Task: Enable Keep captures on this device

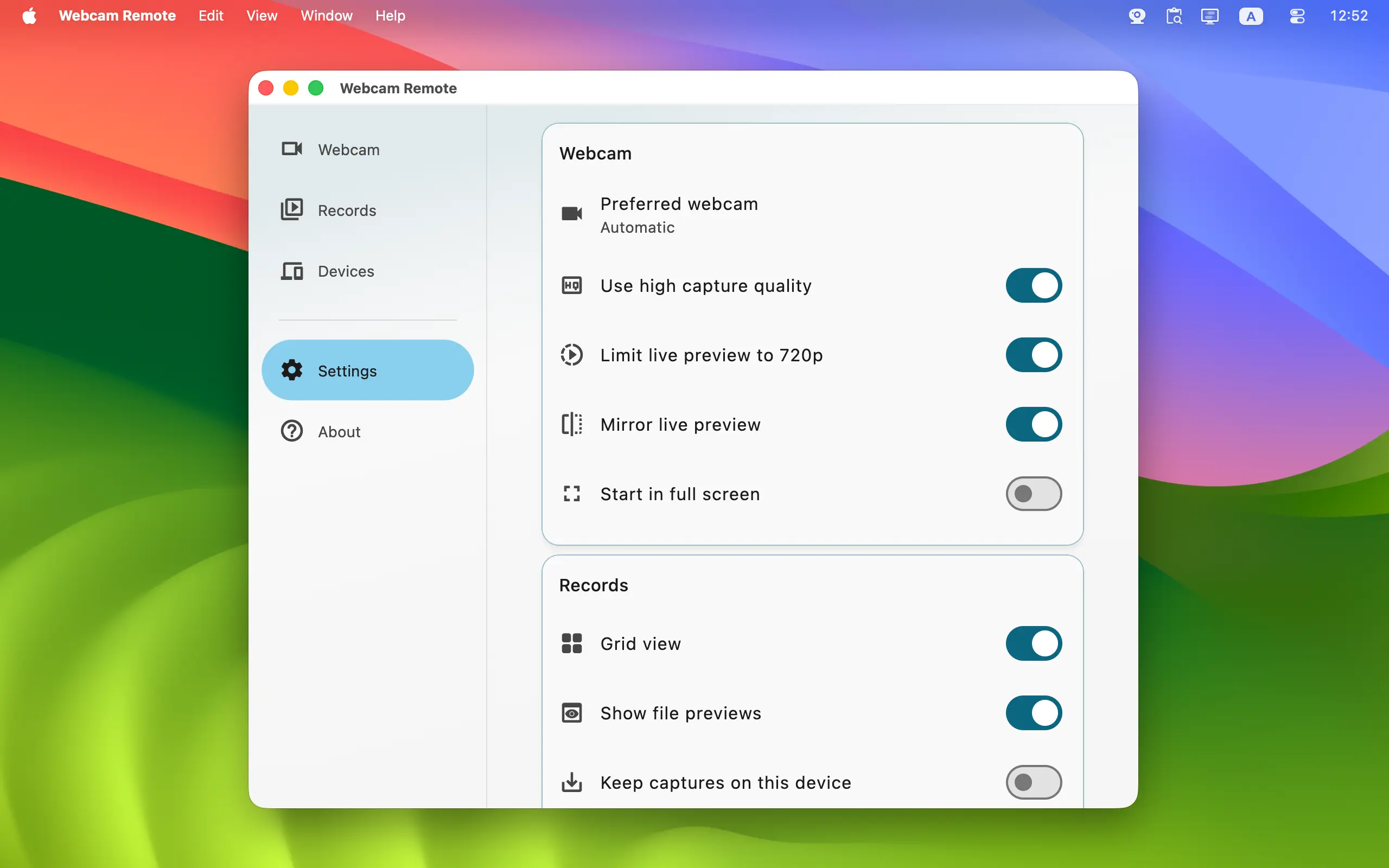Action: (x=1034, y=782)
